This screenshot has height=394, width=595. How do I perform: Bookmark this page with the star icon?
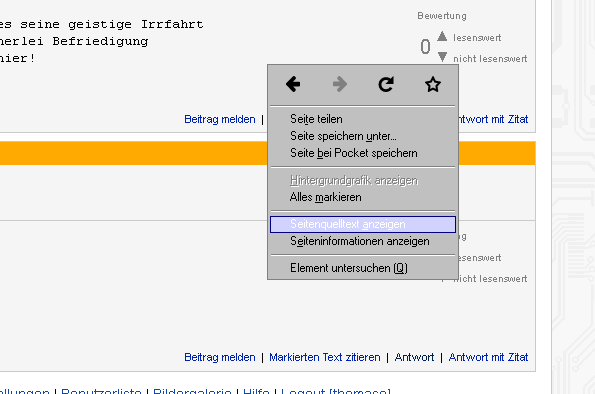[433, 84]
